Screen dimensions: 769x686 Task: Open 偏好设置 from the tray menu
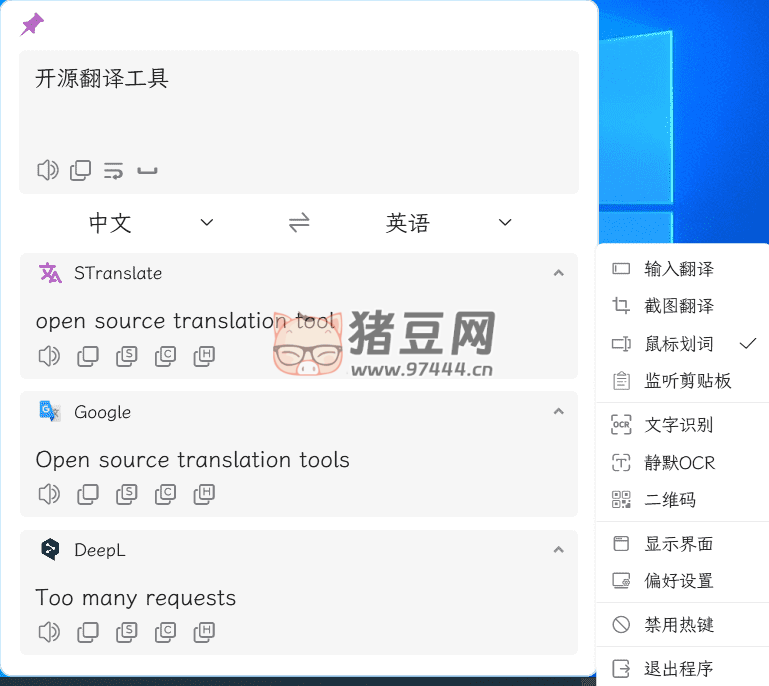coord(679,581)
